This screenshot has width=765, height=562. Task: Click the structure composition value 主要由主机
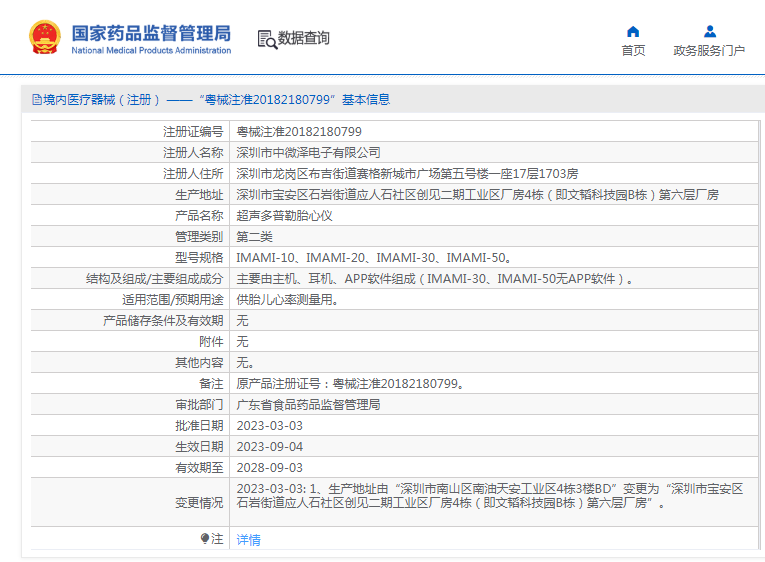435,279
